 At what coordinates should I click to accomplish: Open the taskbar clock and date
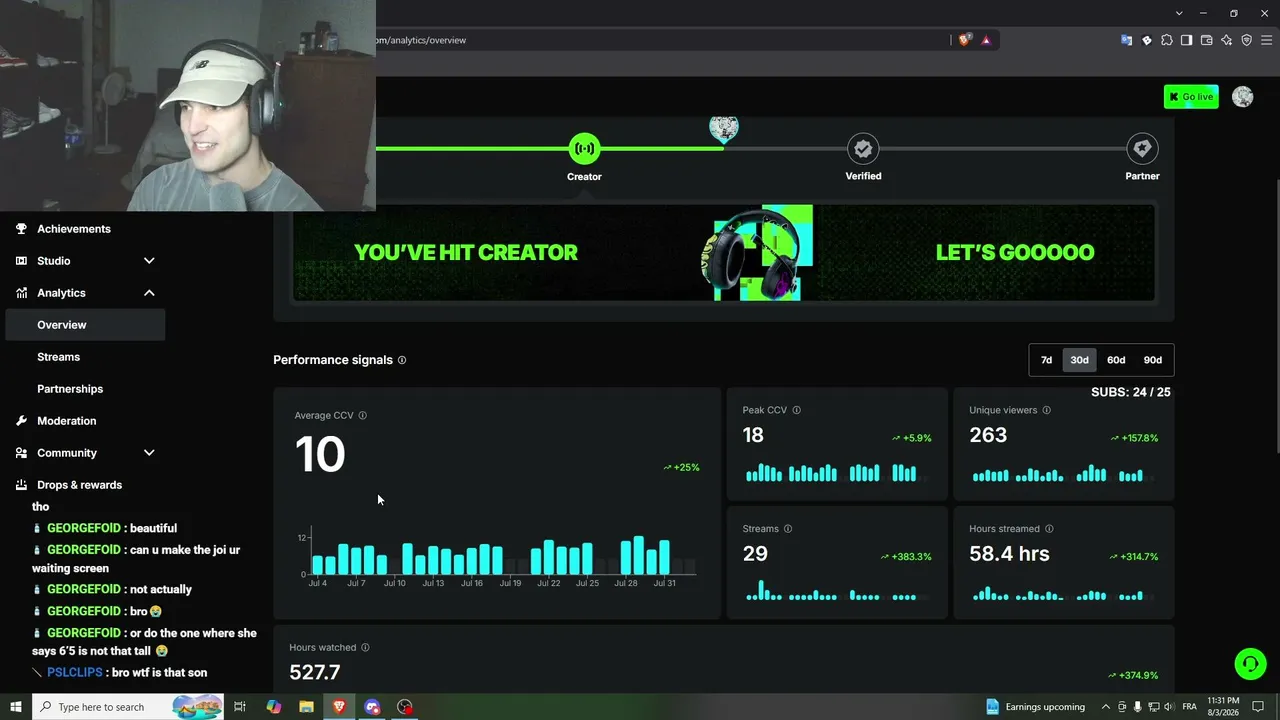tap(1224, 707)
